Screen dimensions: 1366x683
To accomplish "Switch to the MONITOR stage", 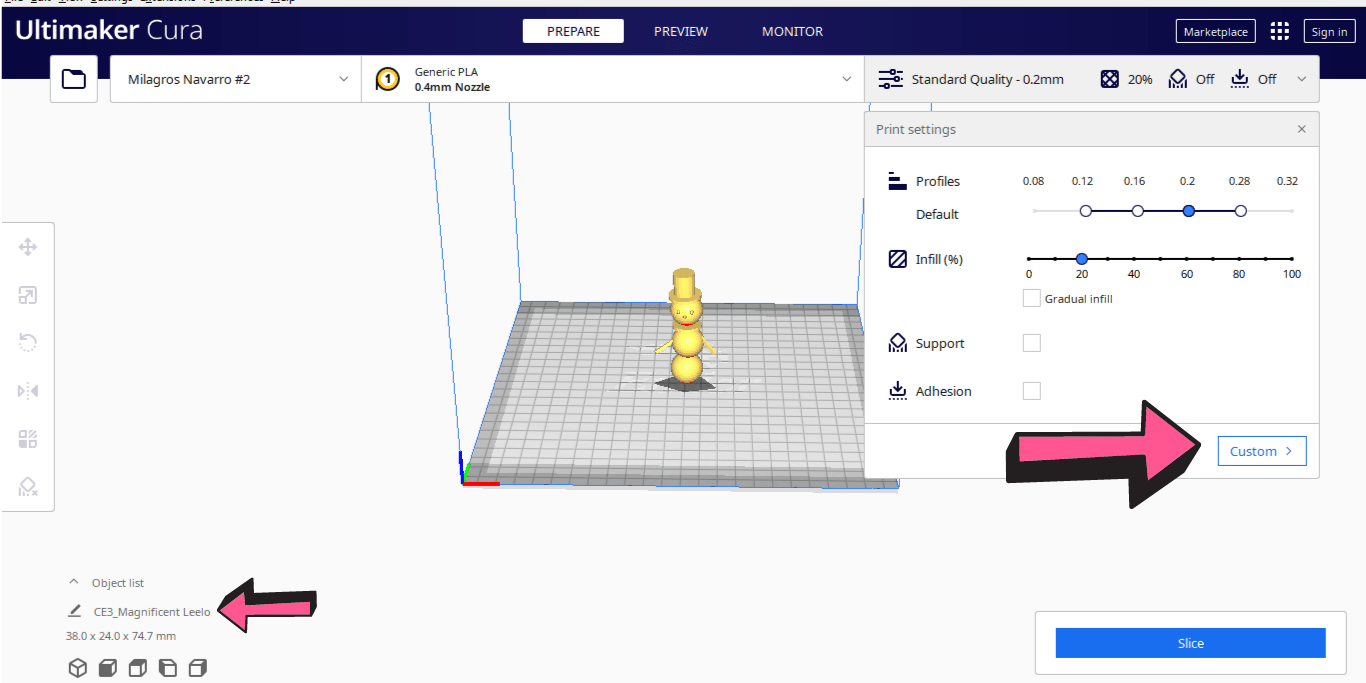I will click(792, 31).
